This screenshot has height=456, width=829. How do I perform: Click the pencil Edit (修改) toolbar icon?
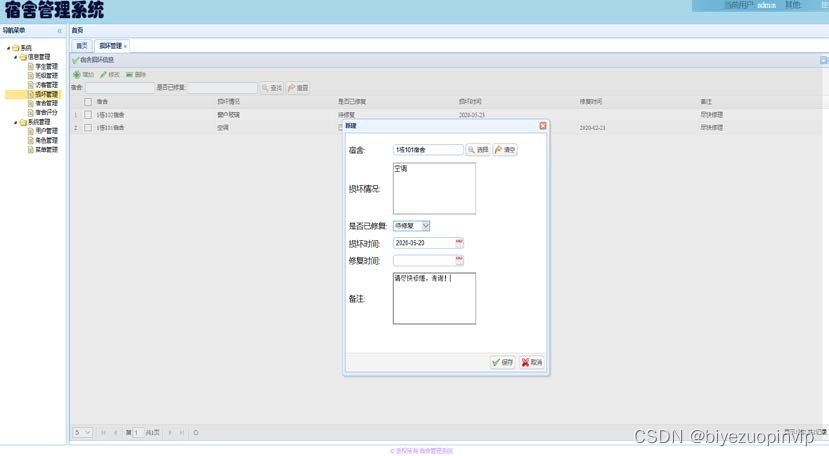click(x=104, y=75)
